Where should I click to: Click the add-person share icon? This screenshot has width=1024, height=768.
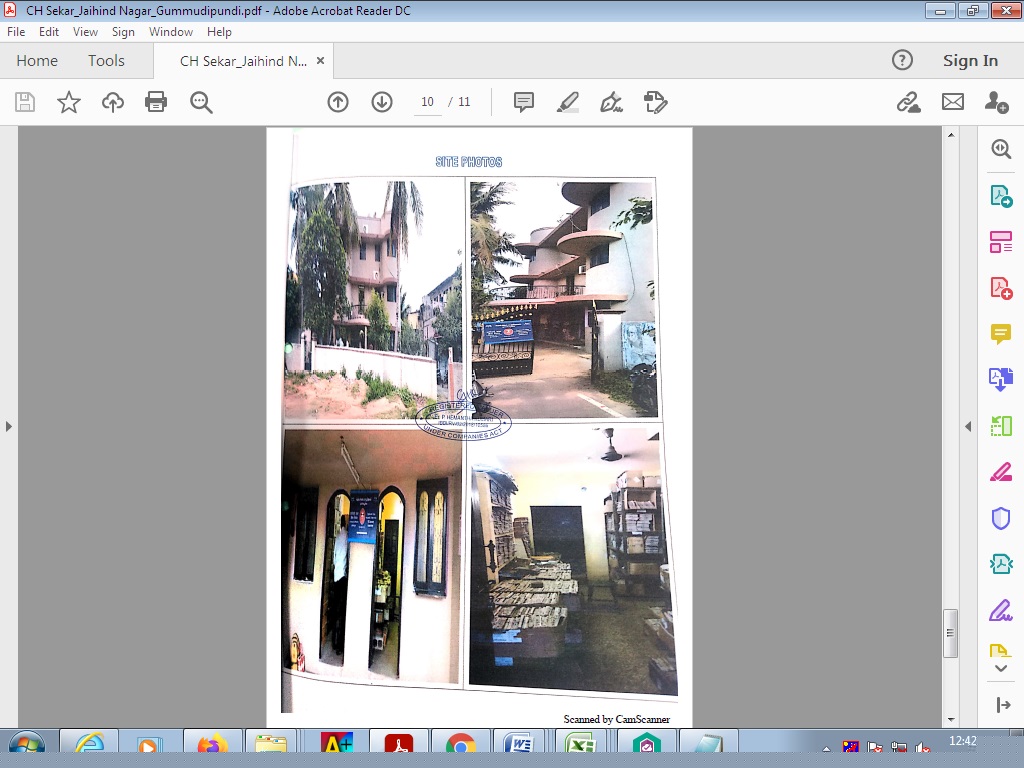point(997,102)
